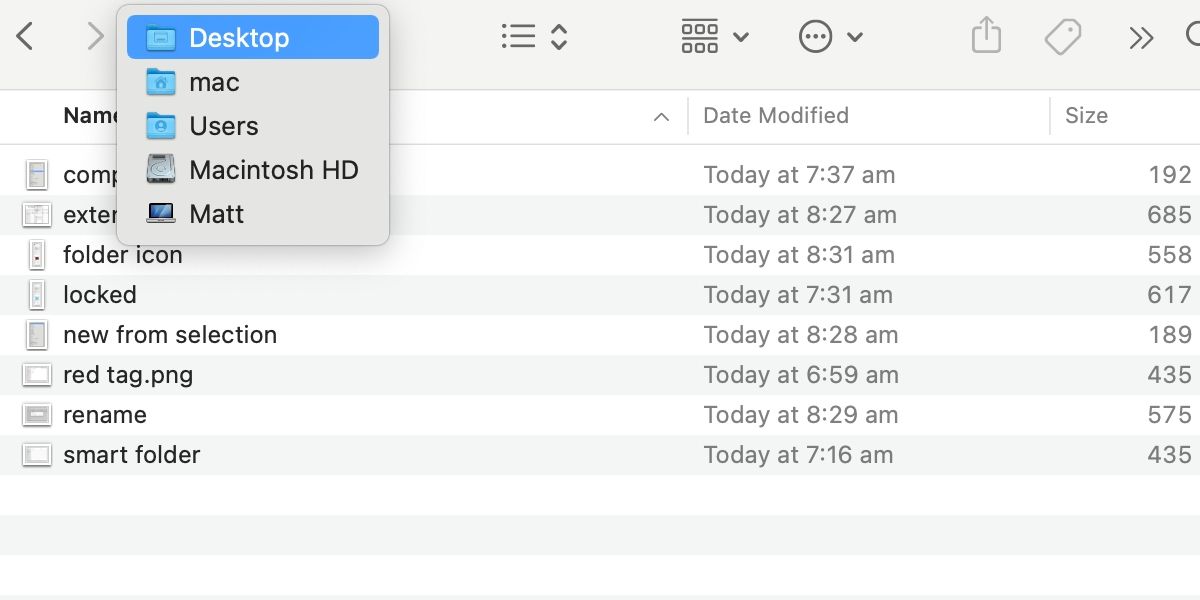The height and width of the screenshot is (600, 1200).
Task: Sort by Date Modified column header
Action: (776, 116)
